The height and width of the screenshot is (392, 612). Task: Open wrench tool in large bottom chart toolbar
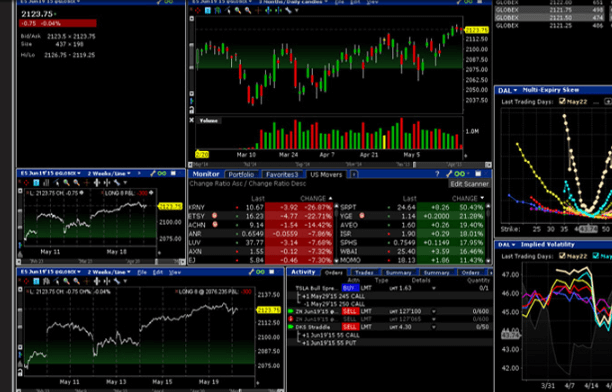(117, 281)
